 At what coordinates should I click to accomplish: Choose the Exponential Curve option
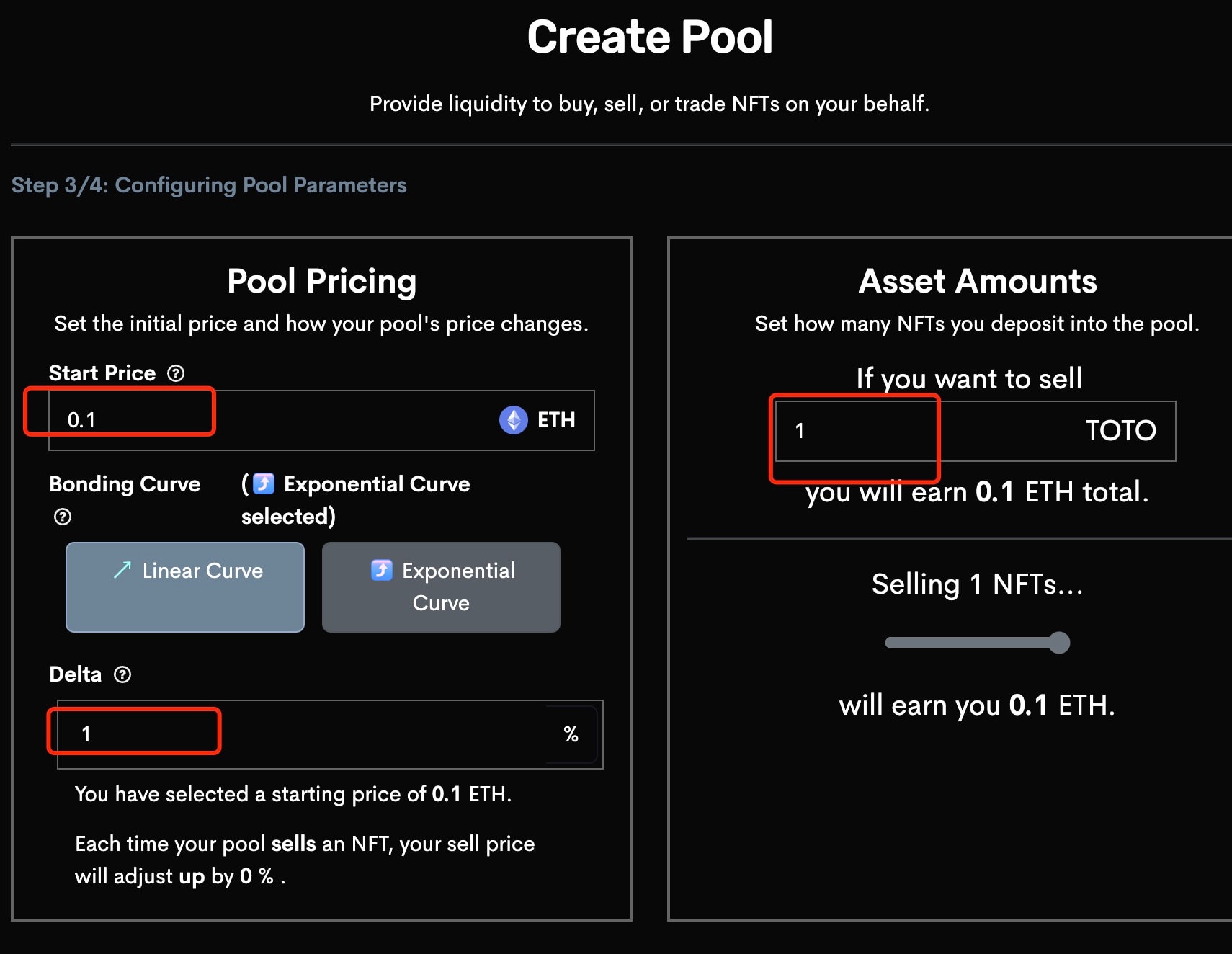(441, 587)
